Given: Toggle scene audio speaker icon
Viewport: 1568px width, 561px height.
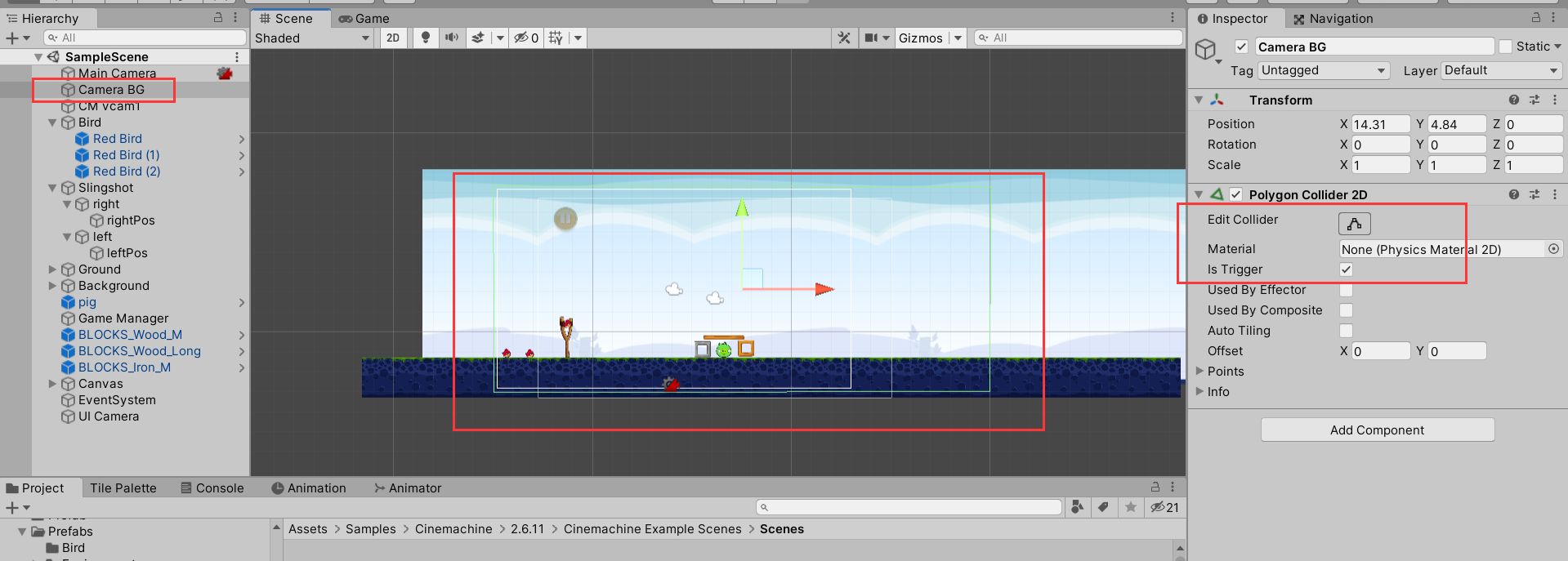Looking at the screenshot, I should click(451, 38).
